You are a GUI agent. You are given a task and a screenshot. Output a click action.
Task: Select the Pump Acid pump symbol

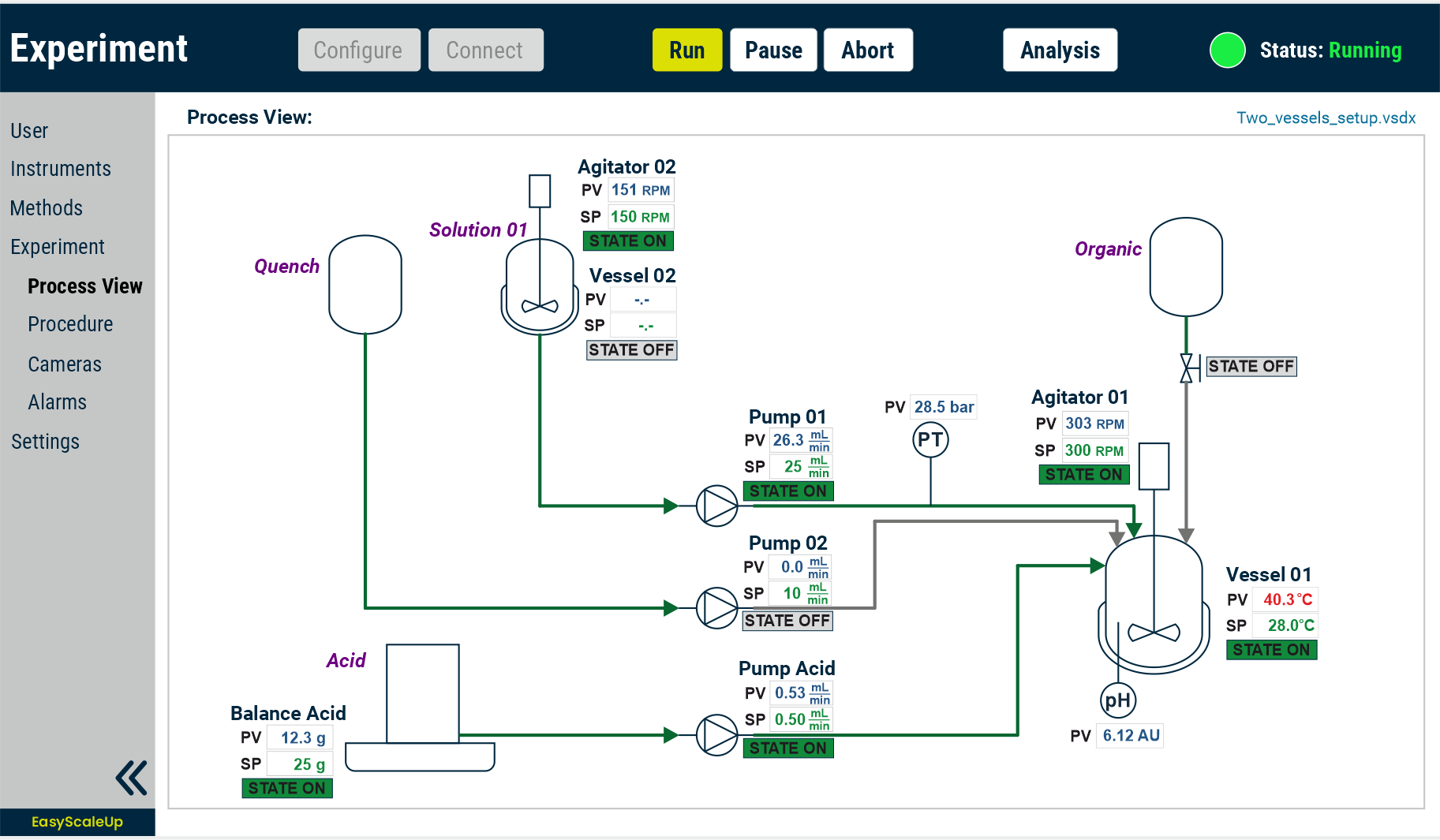tap(716, 735)
